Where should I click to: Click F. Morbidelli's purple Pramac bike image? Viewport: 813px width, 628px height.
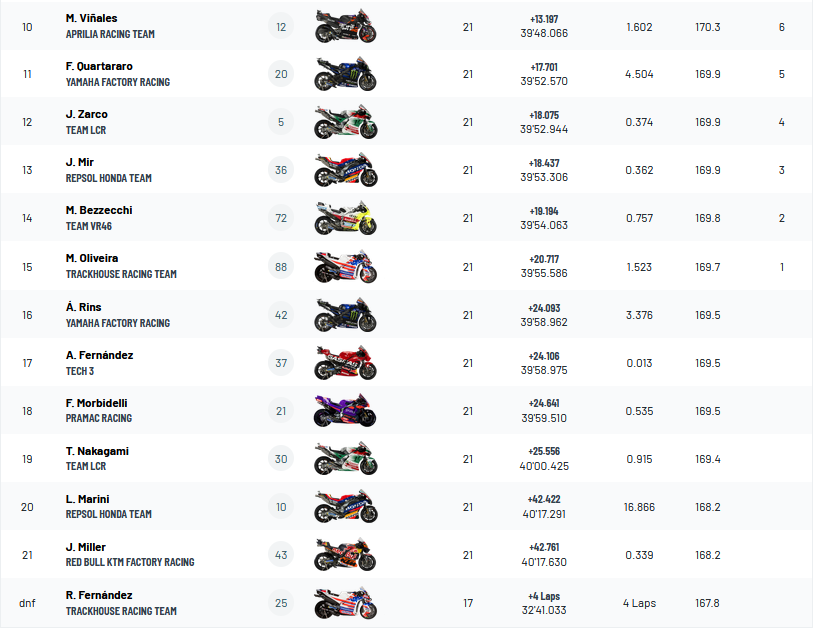[x=346, y=411]
